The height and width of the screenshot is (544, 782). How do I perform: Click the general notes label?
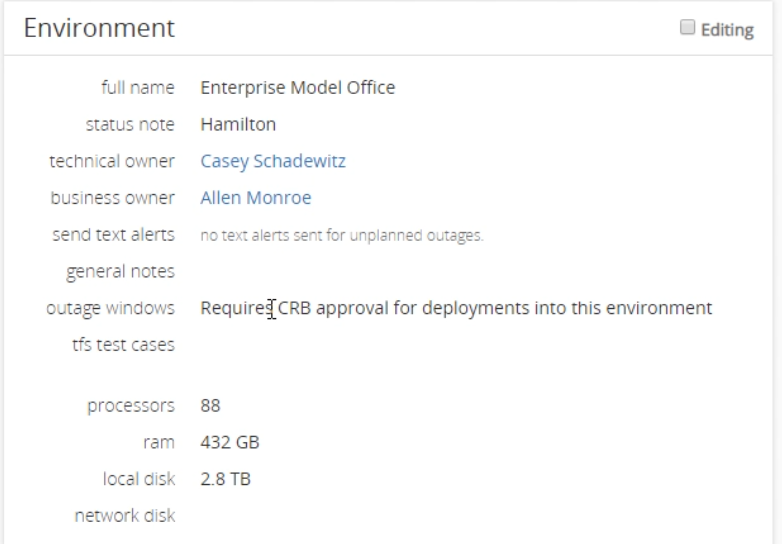121,272
